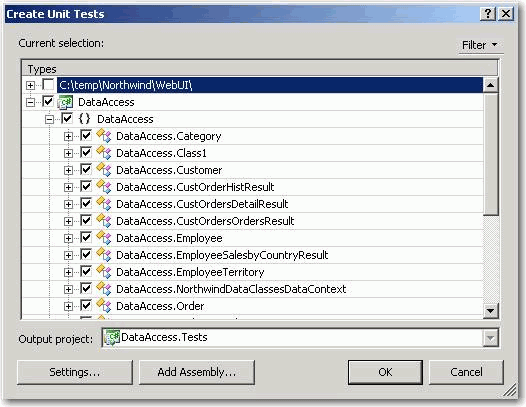Click the class icon of DataAccess.Customer
Viewport: 526px width, 407px height.
104,170
